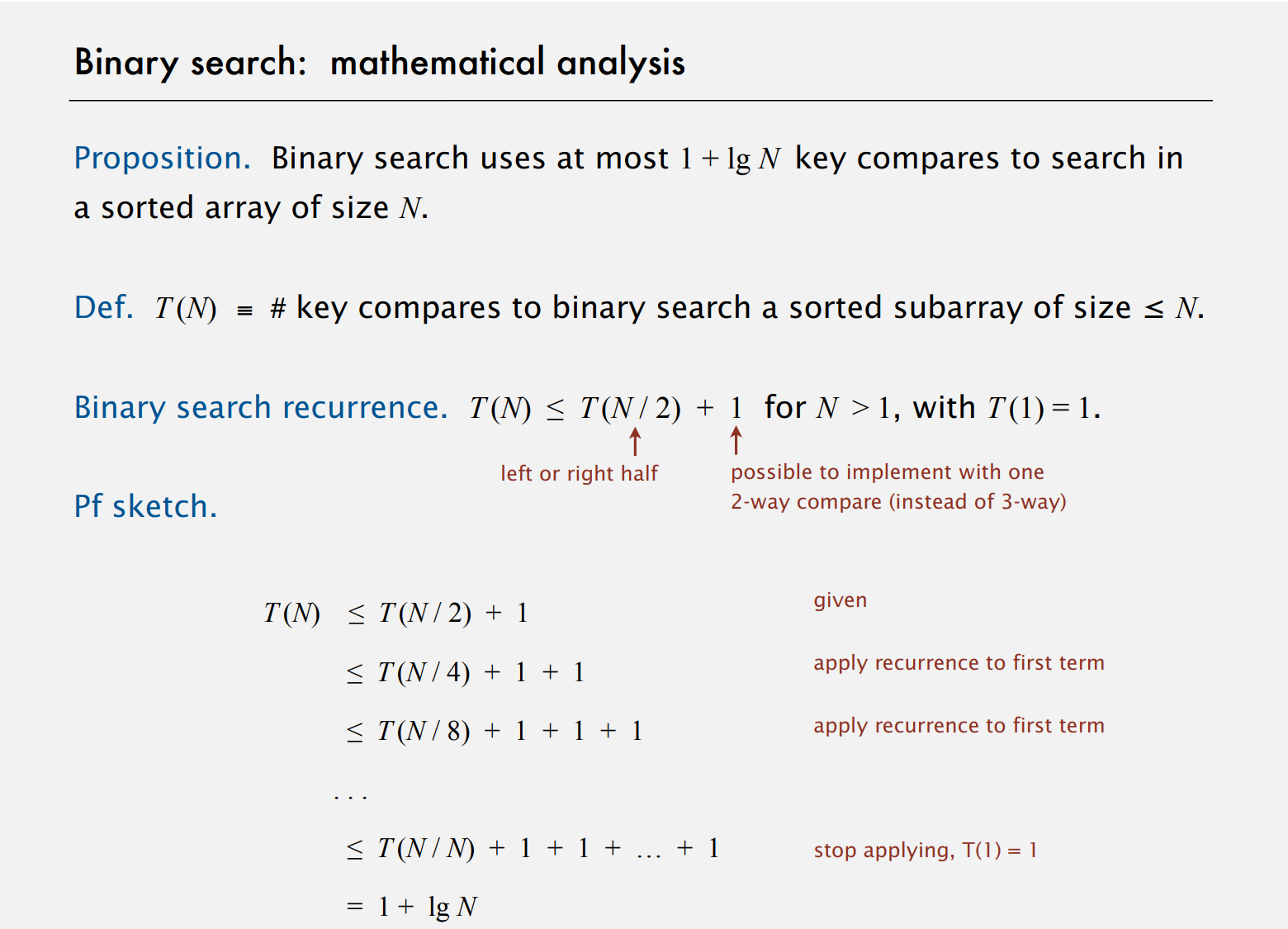Click "apply recurrence to first term" beside T(N/8)
Screen dimensions: 1288x929
(959, 726)
